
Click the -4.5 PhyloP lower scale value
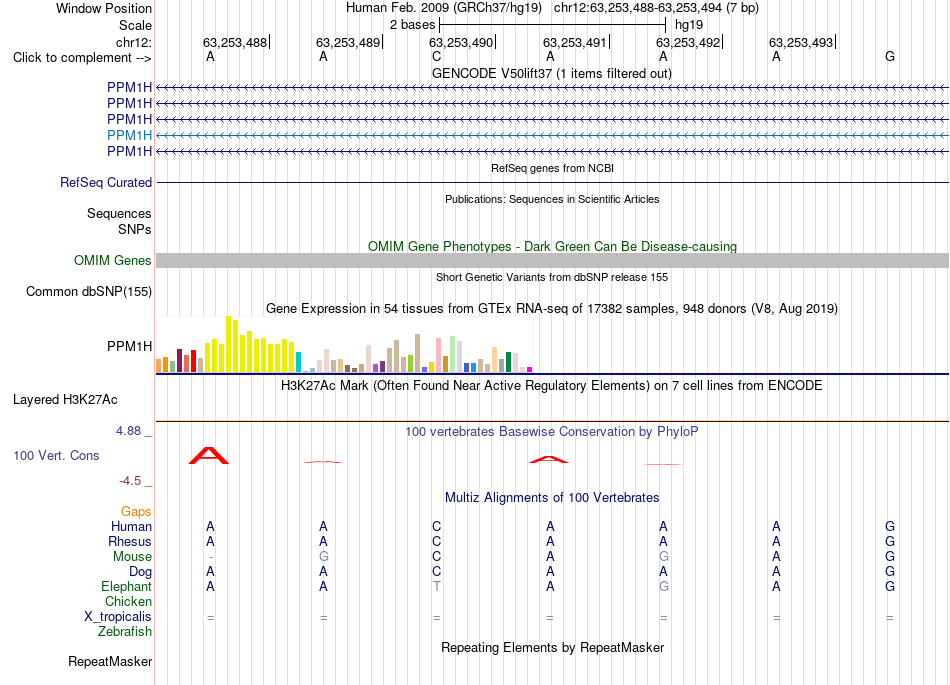click(x=130, y=481)
